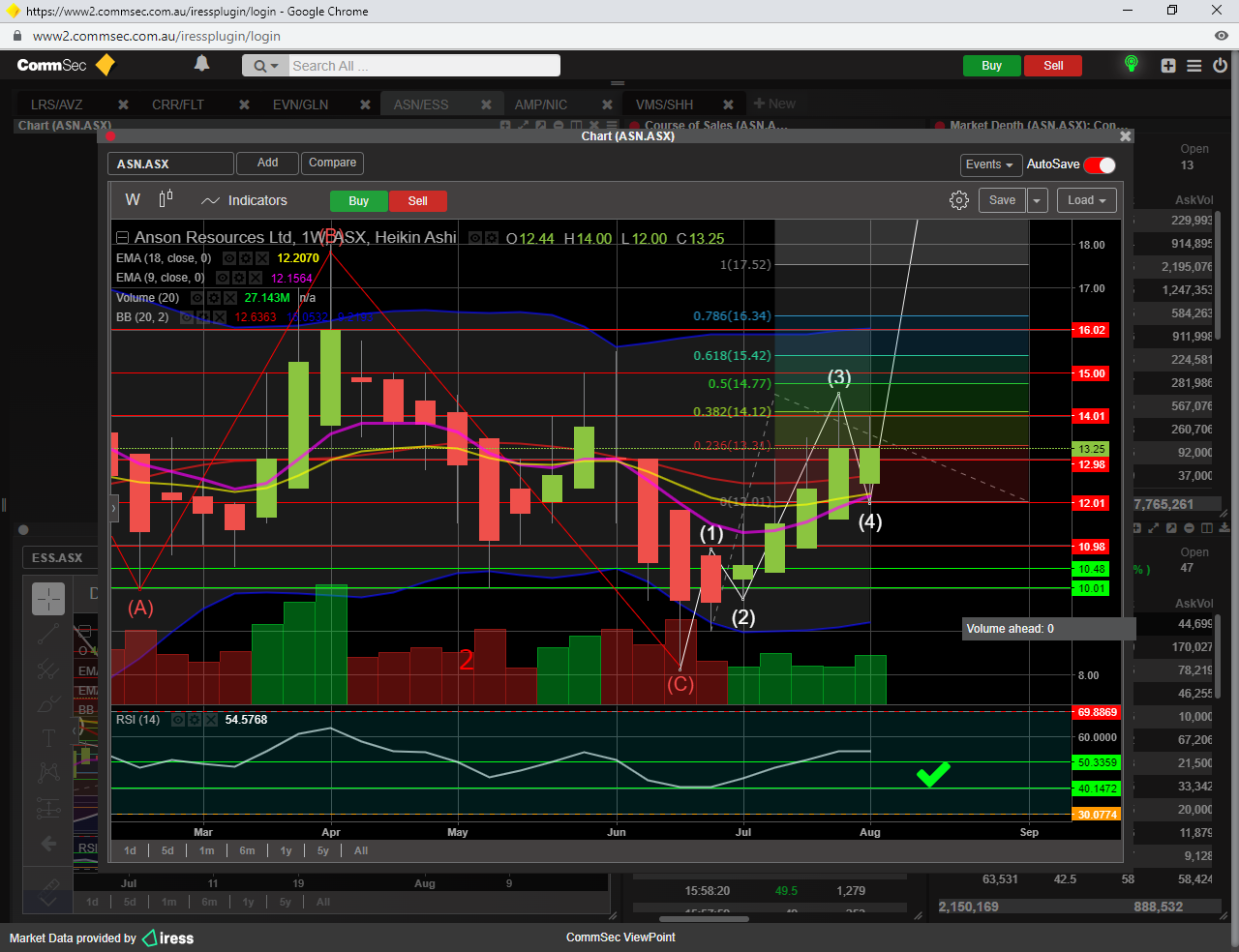Select the pattern drawing tool
This screenshot has height=952, width=1239.
[x=48, y=772]
